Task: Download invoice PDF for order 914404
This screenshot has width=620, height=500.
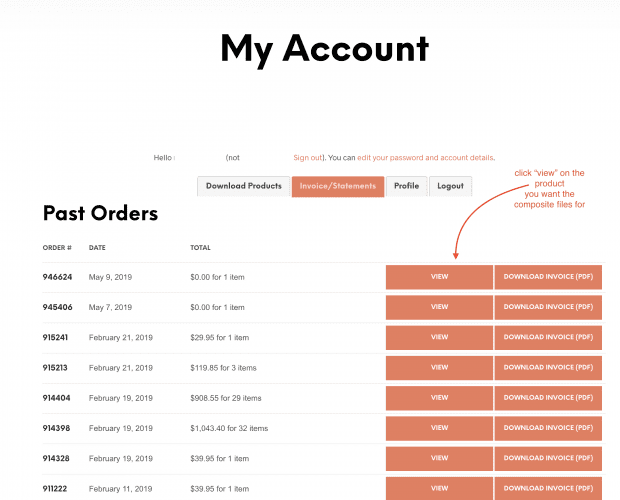Action: [548, 398]
